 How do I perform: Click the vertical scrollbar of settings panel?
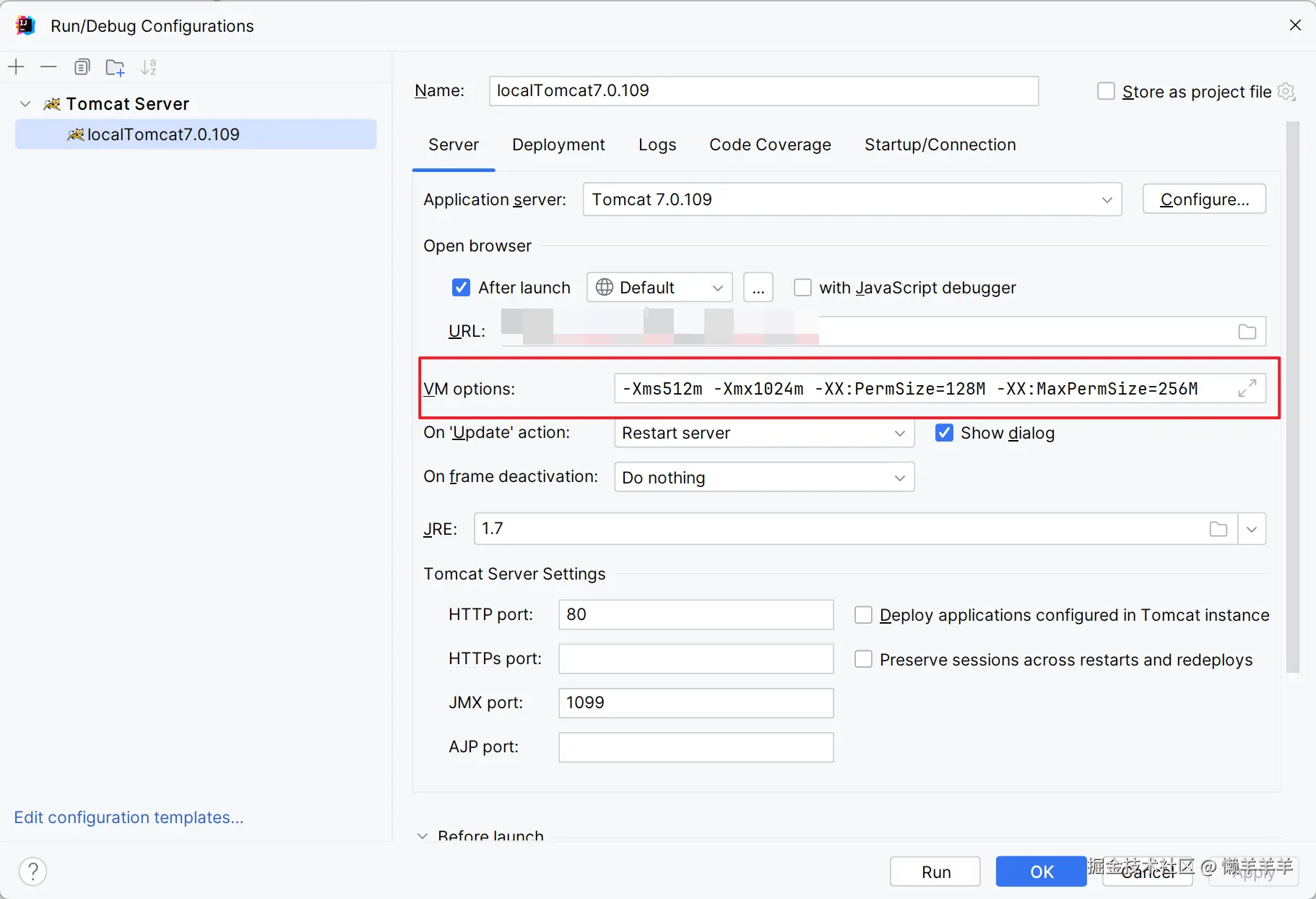pyautogui.click(x=1293, y=397)
